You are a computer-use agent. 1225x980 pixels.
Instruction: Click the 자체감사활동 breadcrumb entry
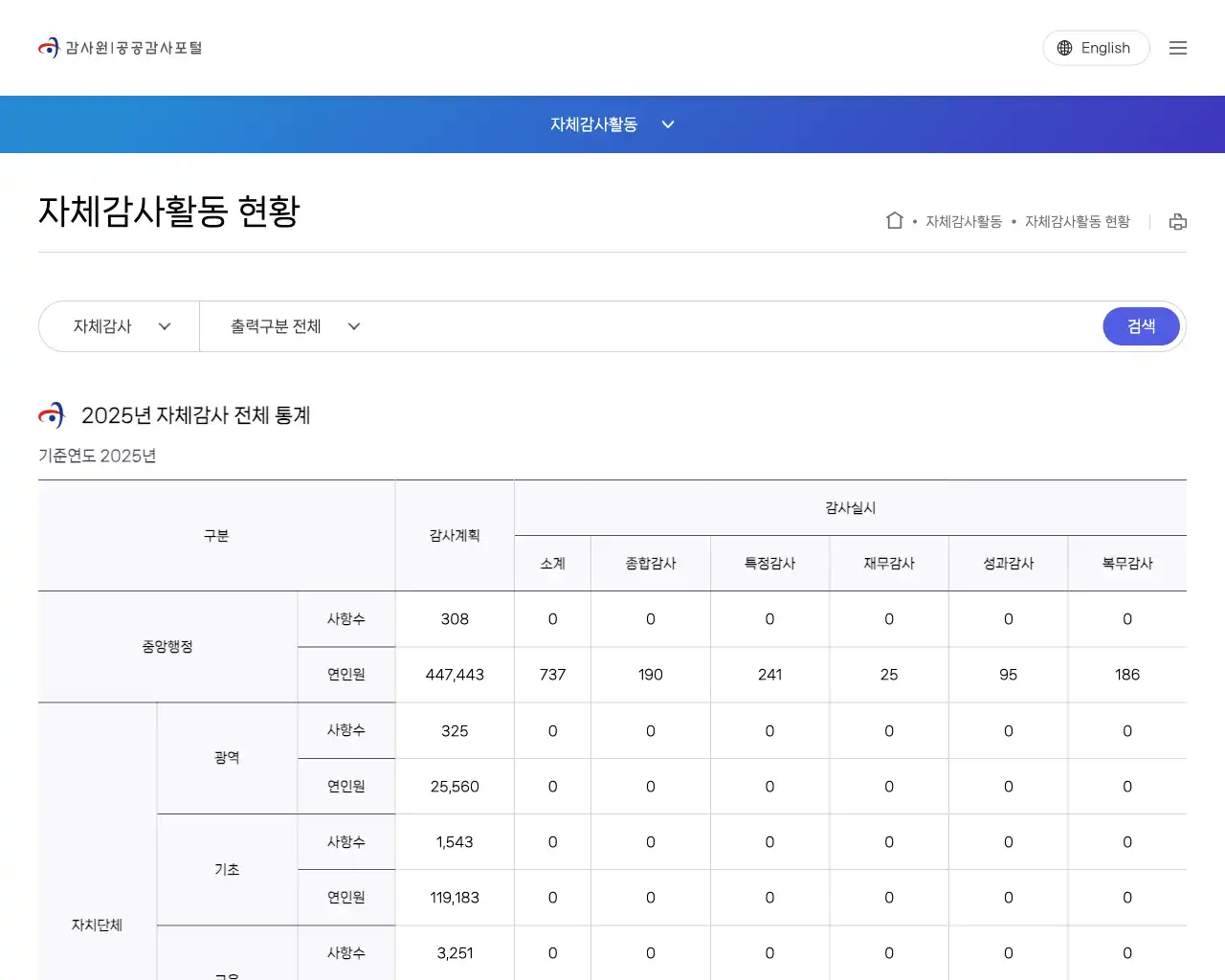(963, 220)
